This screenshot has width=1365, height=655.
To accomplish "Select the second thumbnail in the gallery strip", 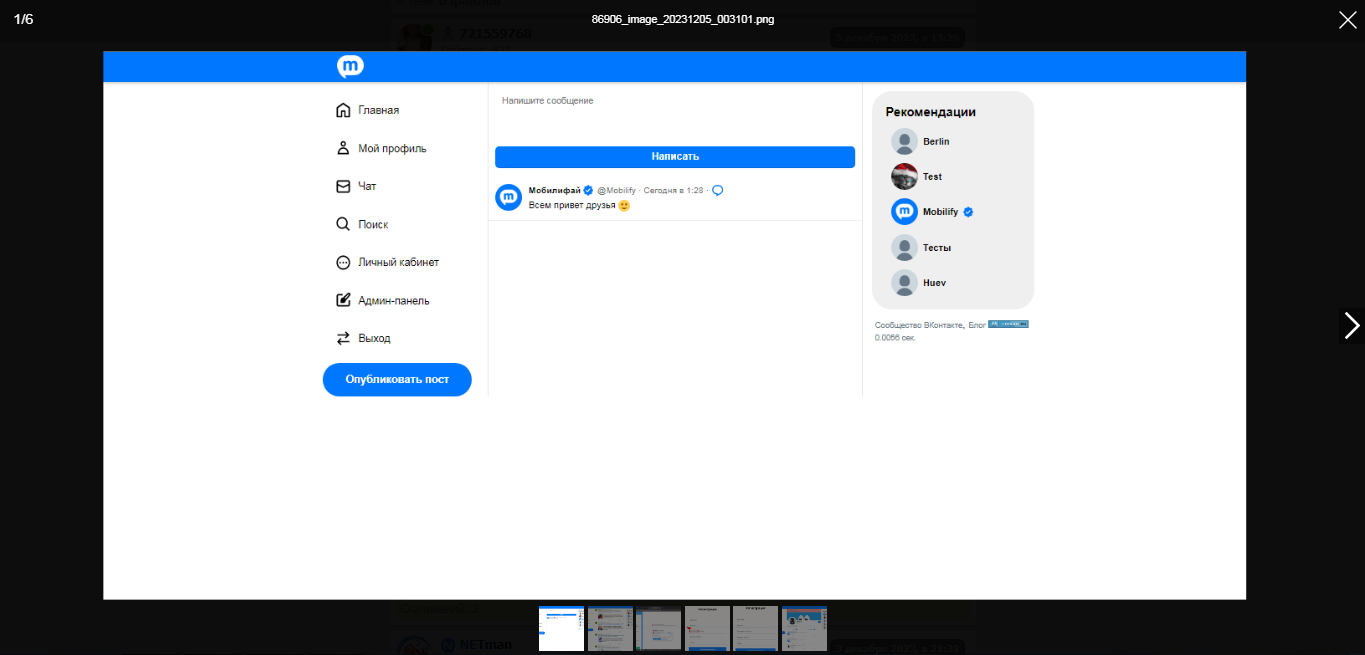I will pos(610,628).
